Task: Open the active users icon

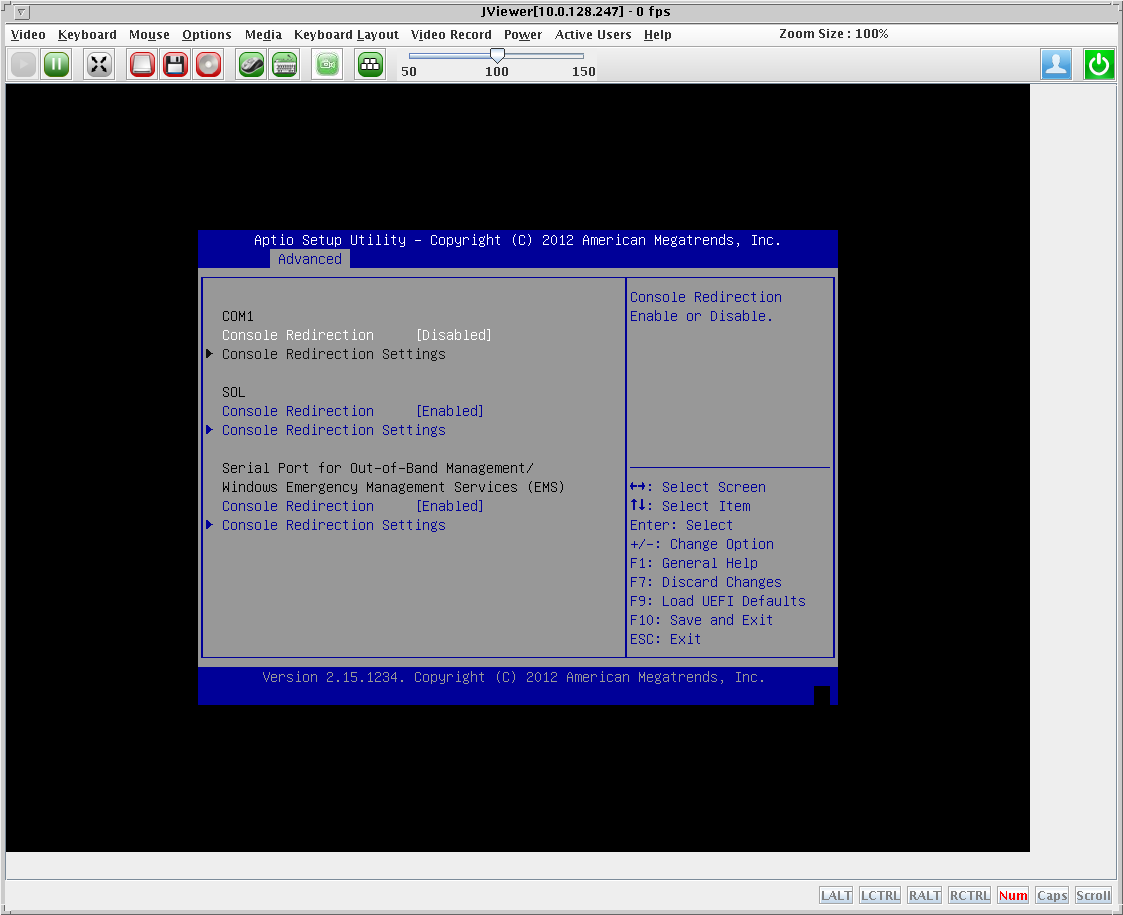Action: 1056,65
